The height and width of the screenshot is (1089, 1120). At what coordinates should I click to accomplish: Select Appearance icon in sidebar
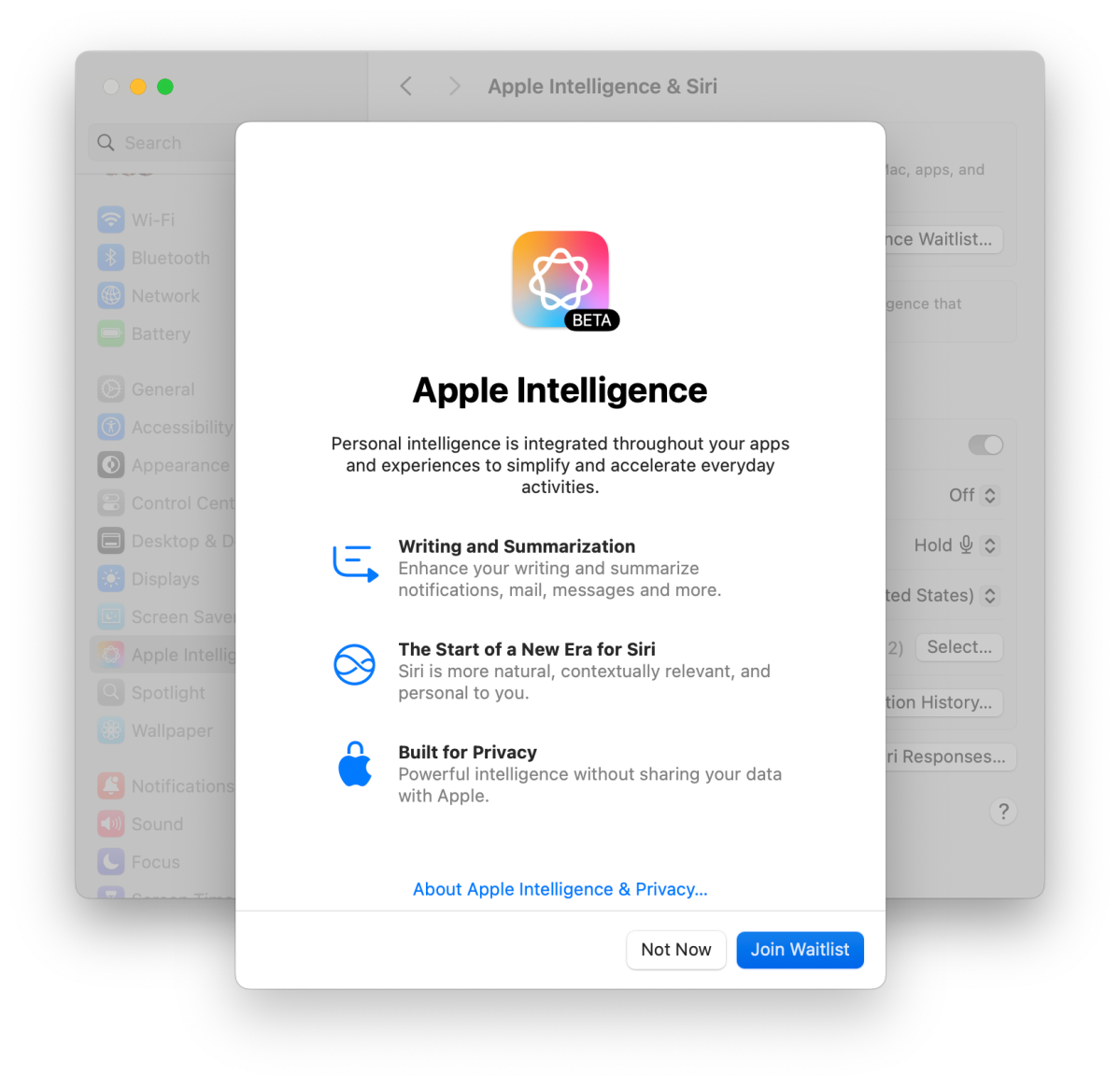[x=111, y=465]
